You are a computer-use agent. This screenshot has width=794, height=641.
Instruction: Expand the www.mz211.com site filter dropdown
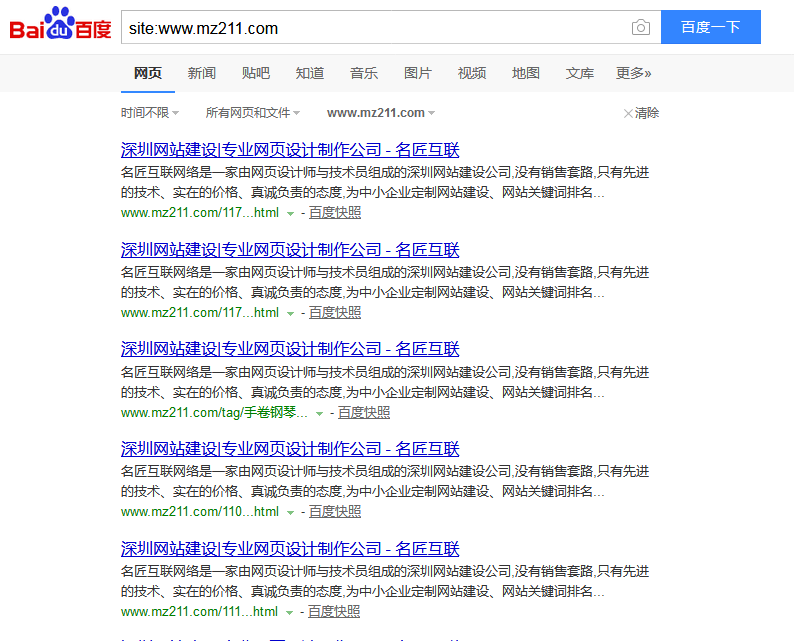(x=380, y=113)
